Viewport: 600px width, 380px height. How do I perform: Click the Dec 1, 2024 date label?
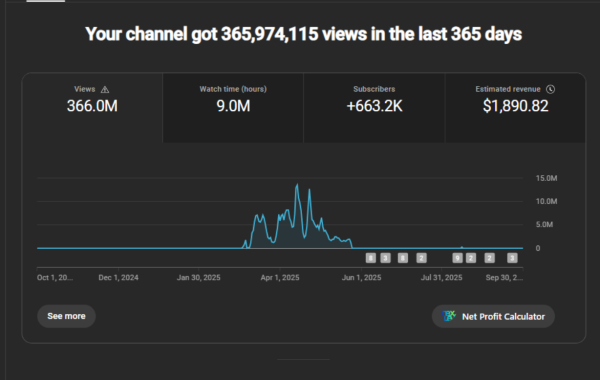118,277
